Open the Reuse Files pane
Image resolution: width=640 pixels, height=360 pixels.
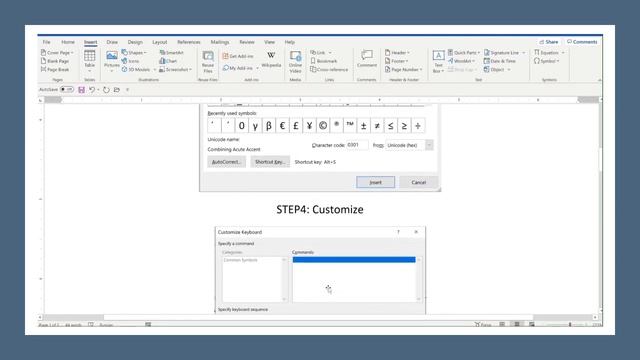208,62
